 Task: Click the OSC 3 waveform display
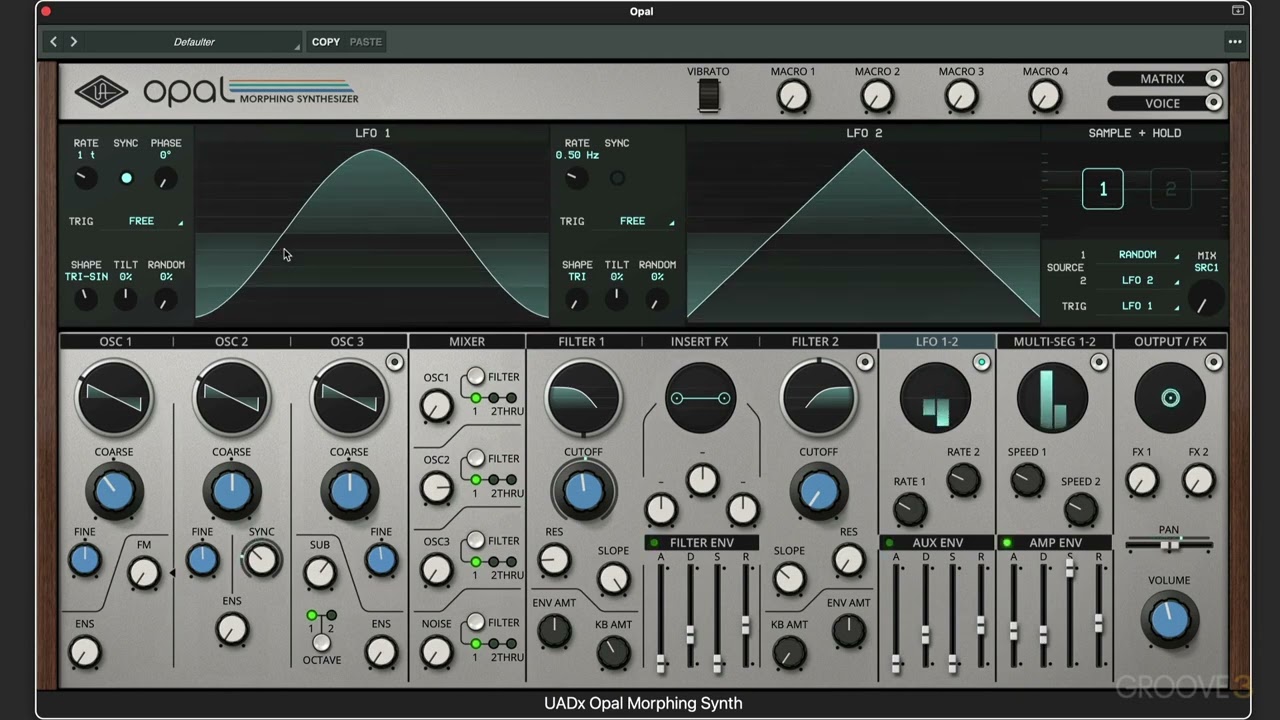(x=349, y=397)
